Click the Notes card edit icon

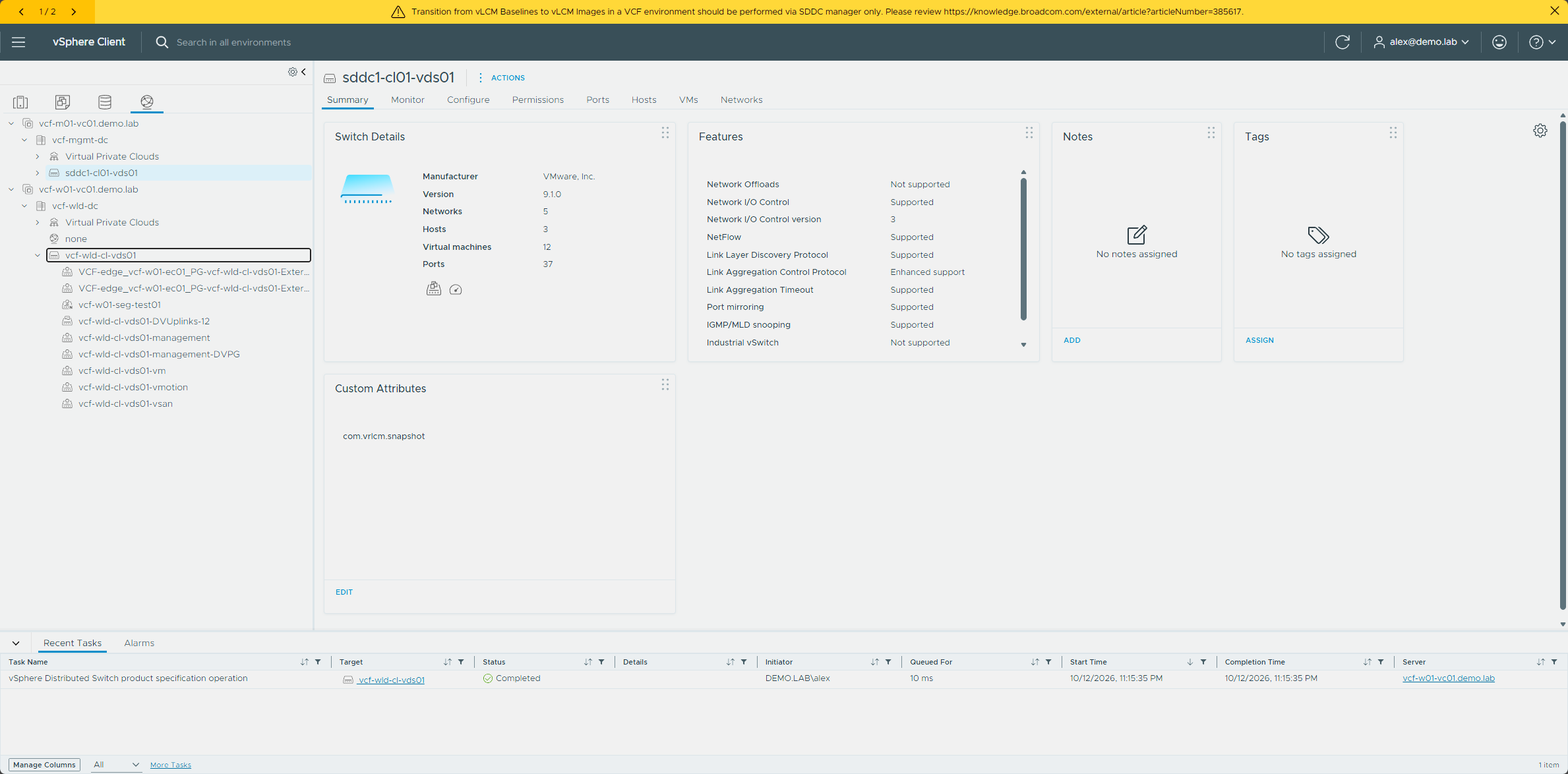[x=1137, y=235]
